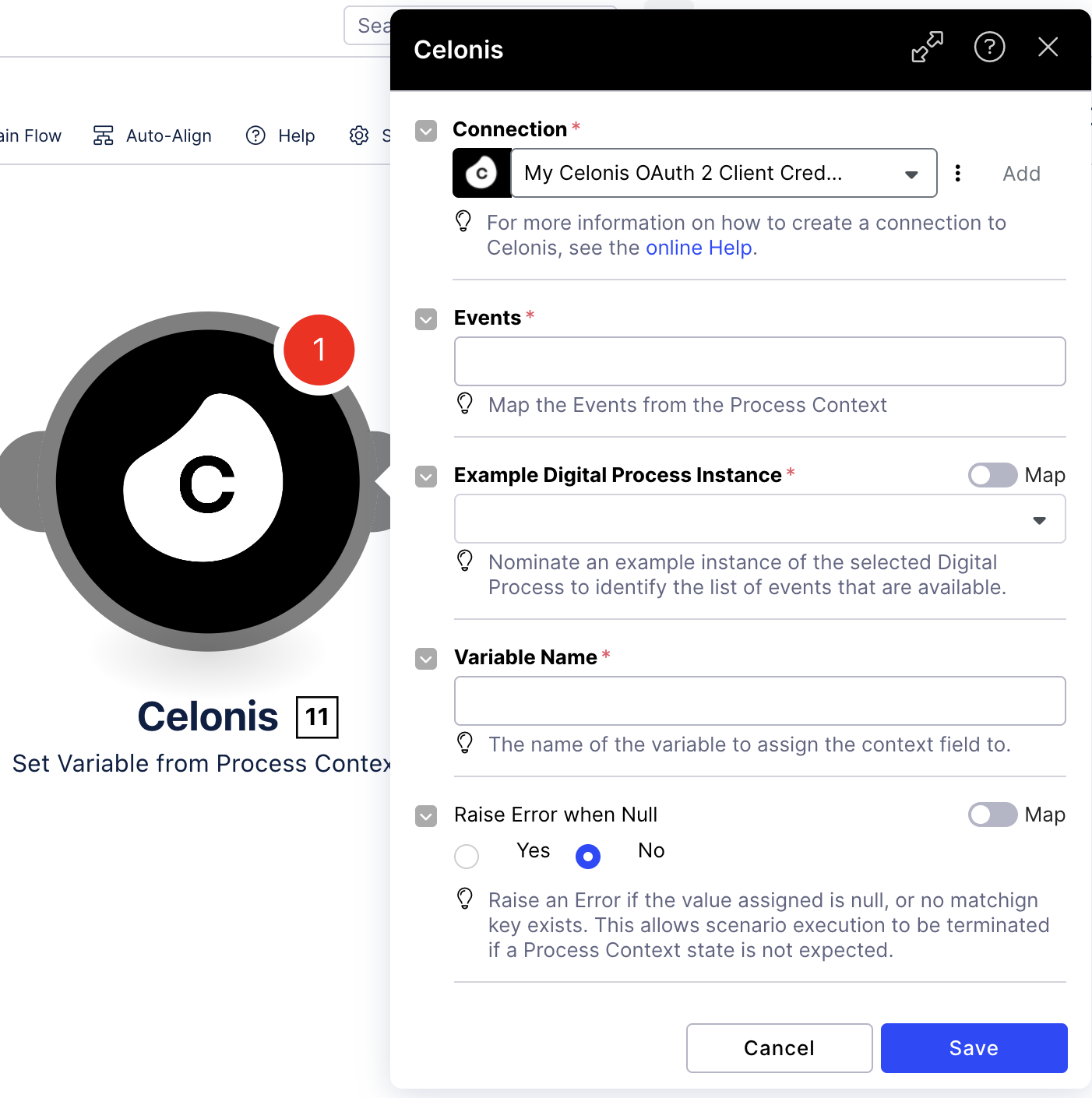1092x1098 pixels.
Task: Collapse the Events field section chevron
Action: tap(426, 319)
